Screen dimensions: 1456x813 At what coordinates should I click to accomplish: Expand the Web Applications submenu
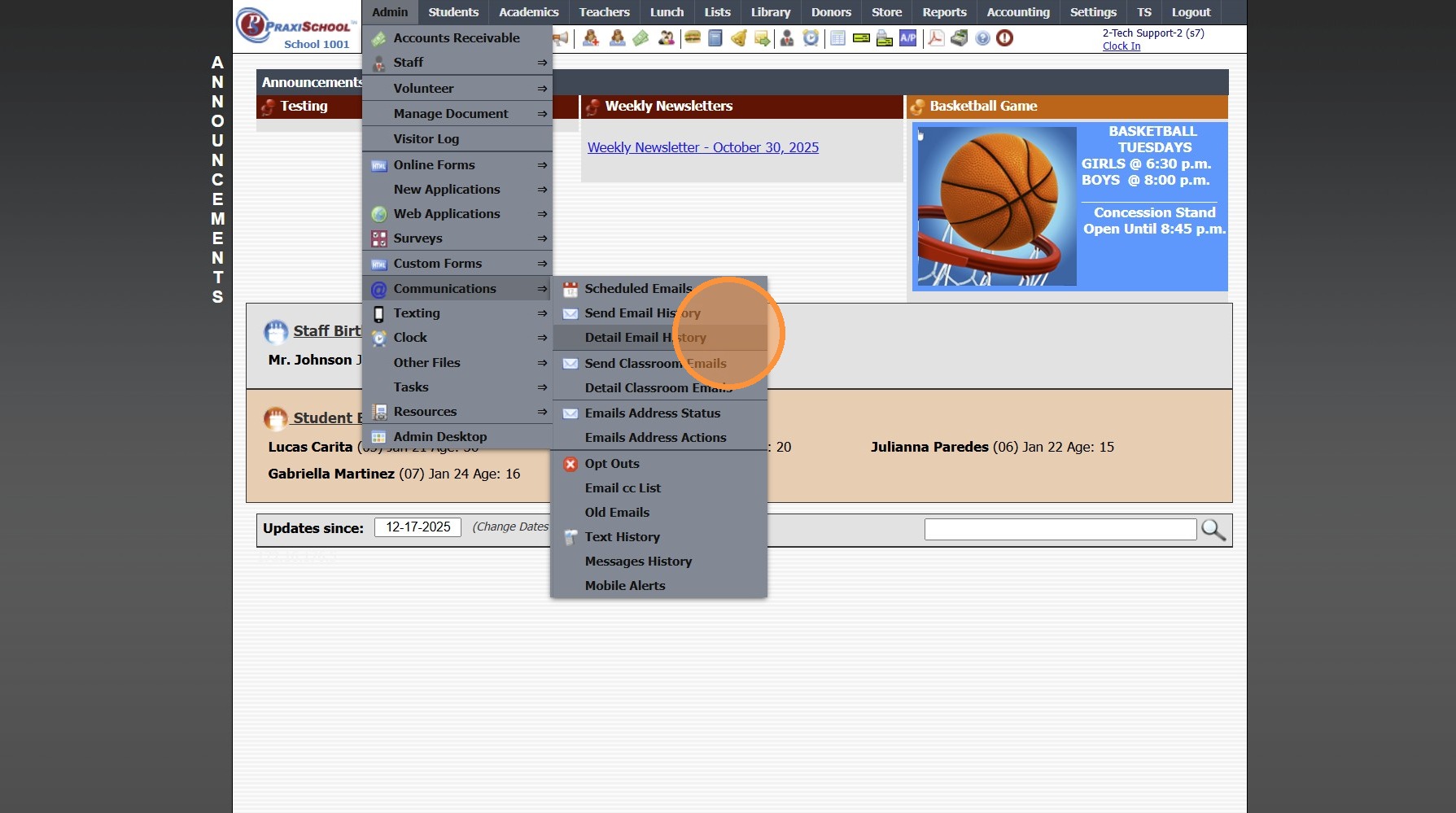457,214
